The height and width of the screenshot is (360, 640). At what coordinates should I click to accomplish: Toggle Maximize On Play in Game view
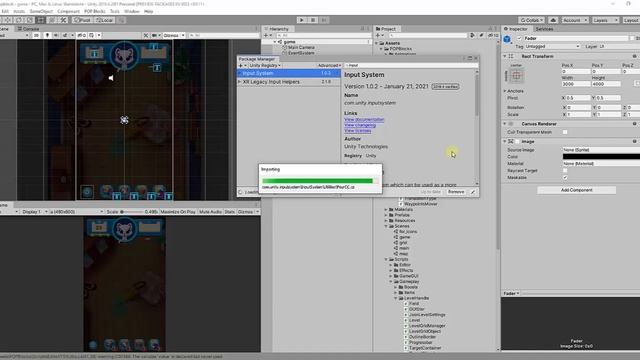tap(178, 212)
